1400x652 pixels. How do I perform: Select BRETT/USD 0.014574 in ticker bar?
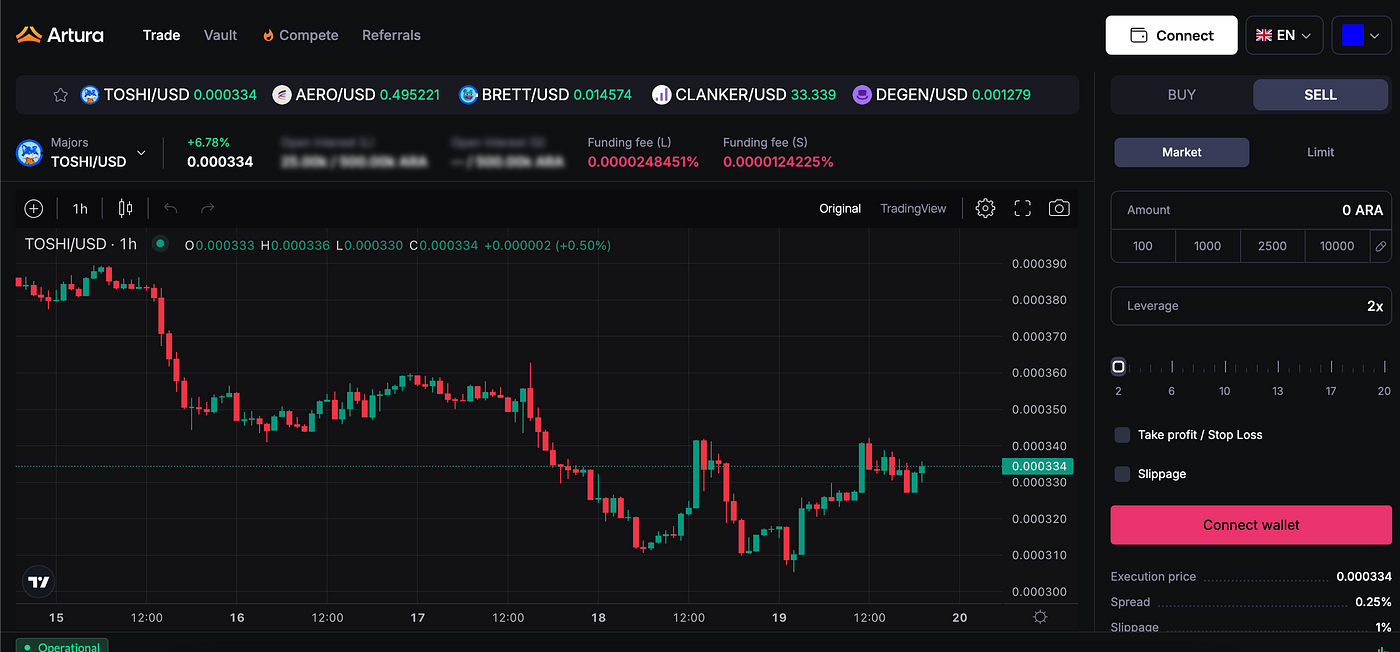point(545,95)
